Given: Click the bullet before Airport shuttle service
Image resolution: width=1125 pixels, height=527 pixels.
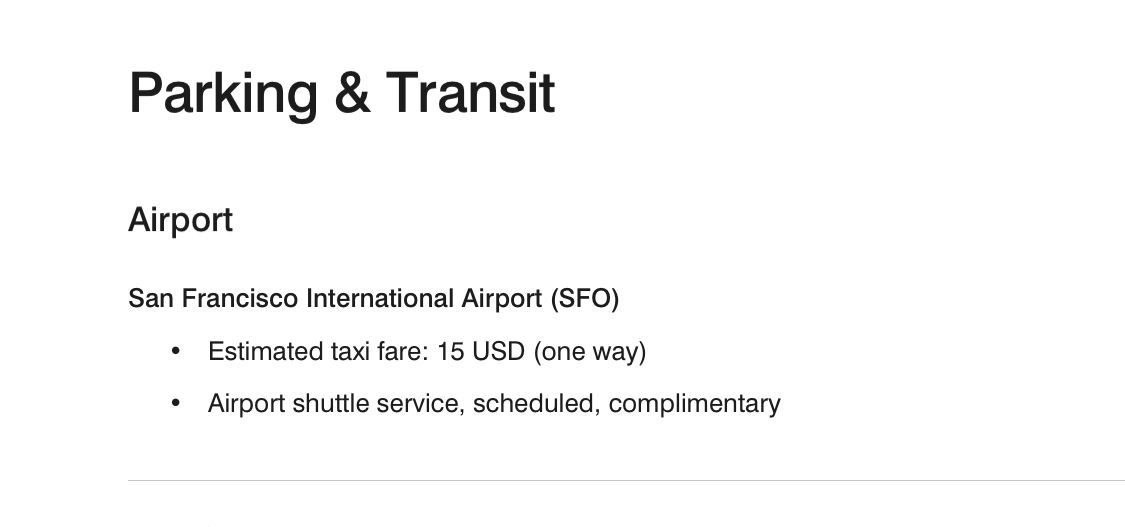Looking at the screenshot, I should point(176,403).
